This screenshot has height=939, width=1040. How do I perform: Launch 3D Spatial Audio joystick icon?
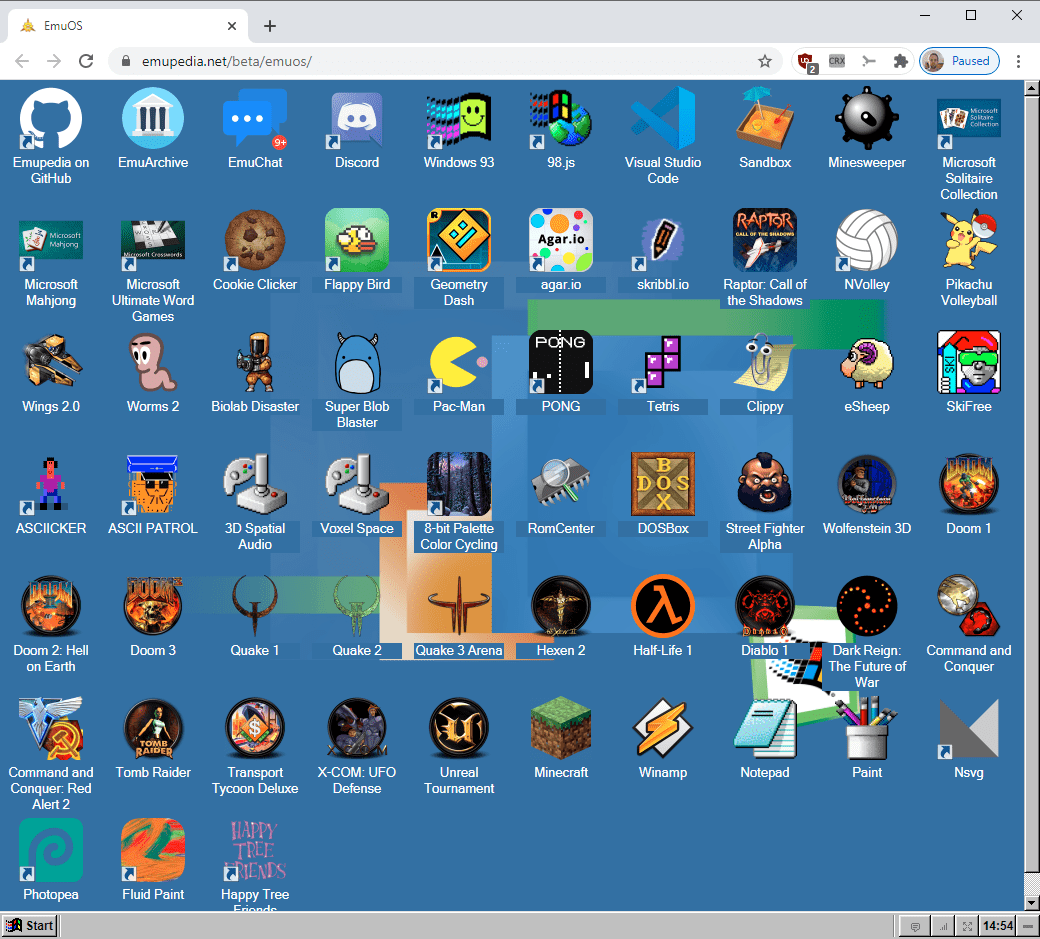tap(255, 484)
